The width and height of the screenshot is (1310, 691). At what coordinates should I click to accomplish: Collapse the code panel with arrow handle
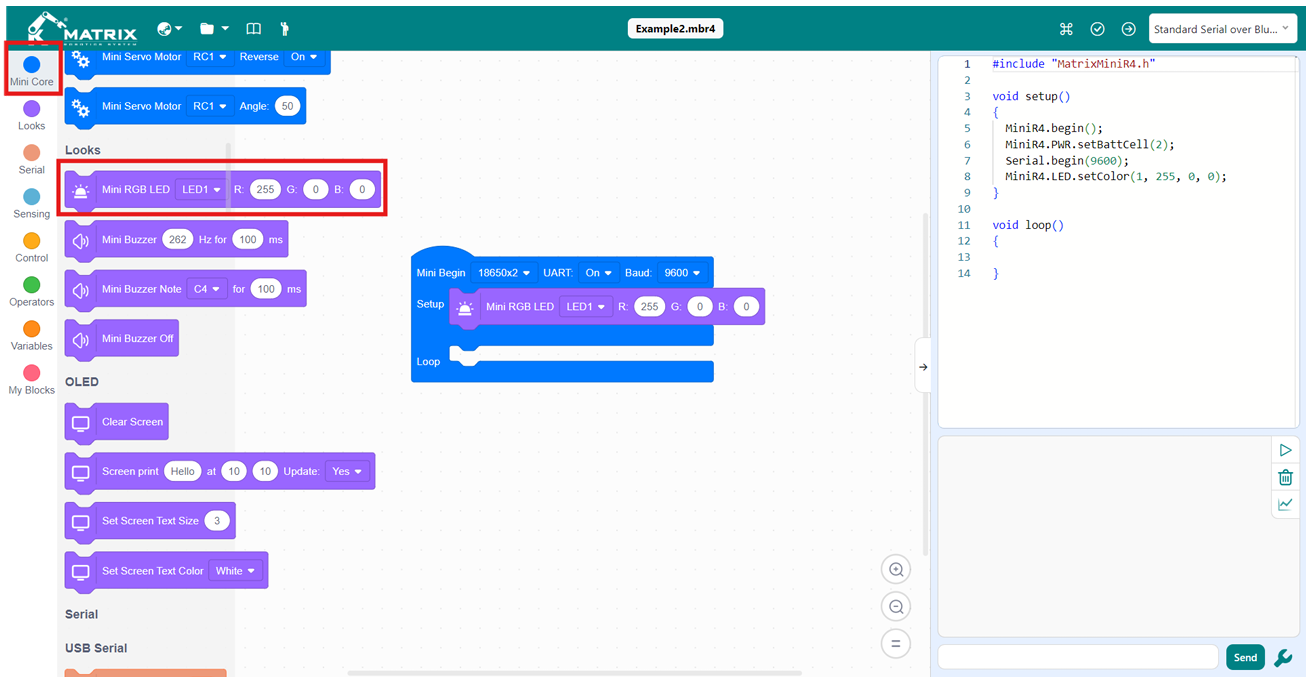click(923, 367)
